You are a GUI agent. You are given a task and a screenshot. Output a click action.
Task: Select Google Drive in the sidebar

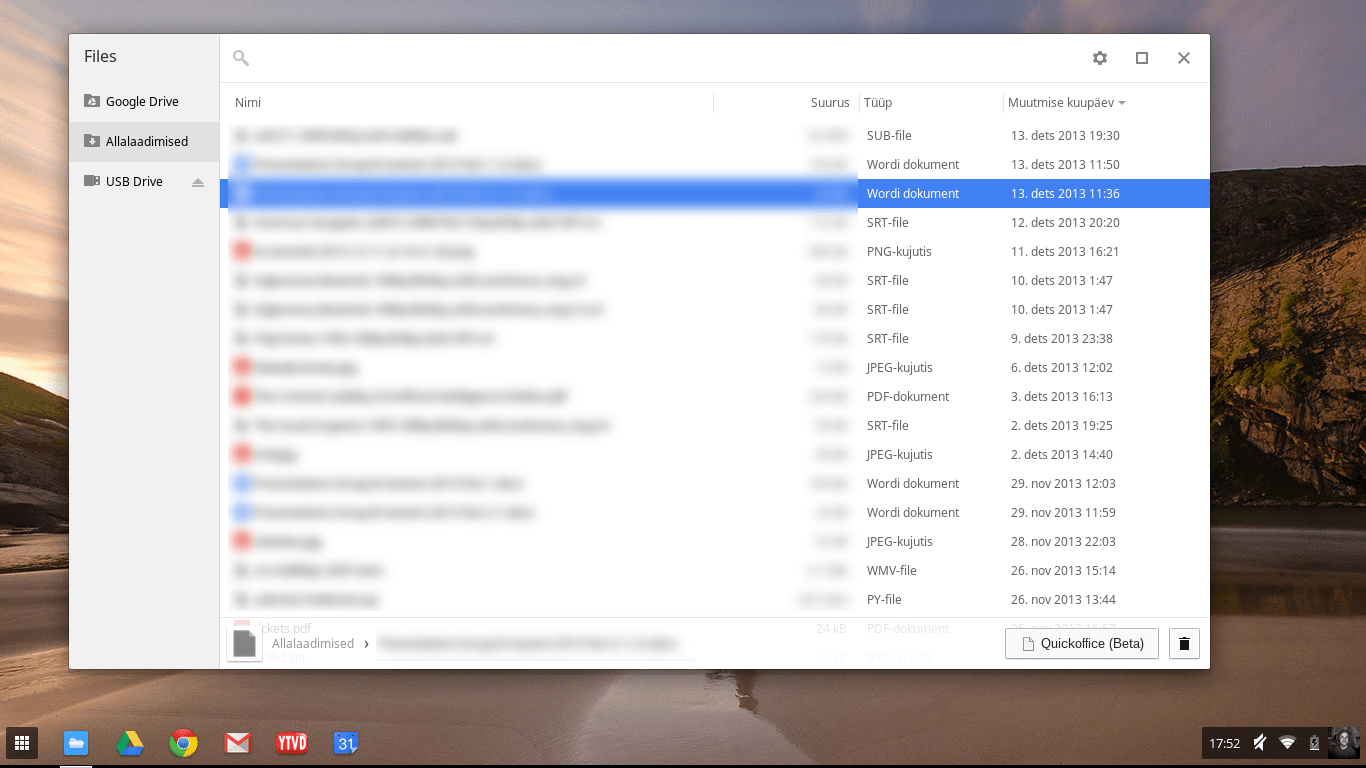(x=142, y=102)
